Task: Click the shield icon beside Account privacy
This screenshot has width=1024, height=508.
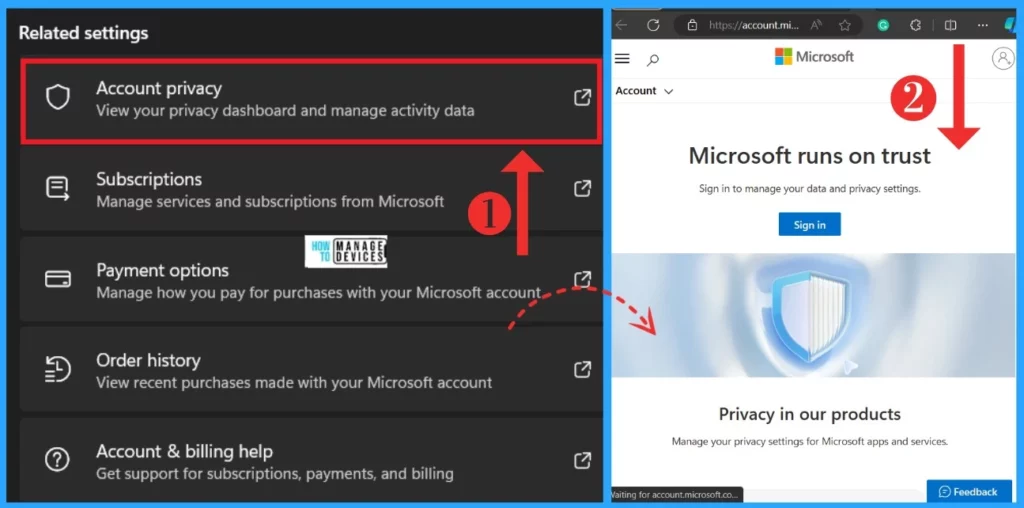Action: click(x=57, y=98)
